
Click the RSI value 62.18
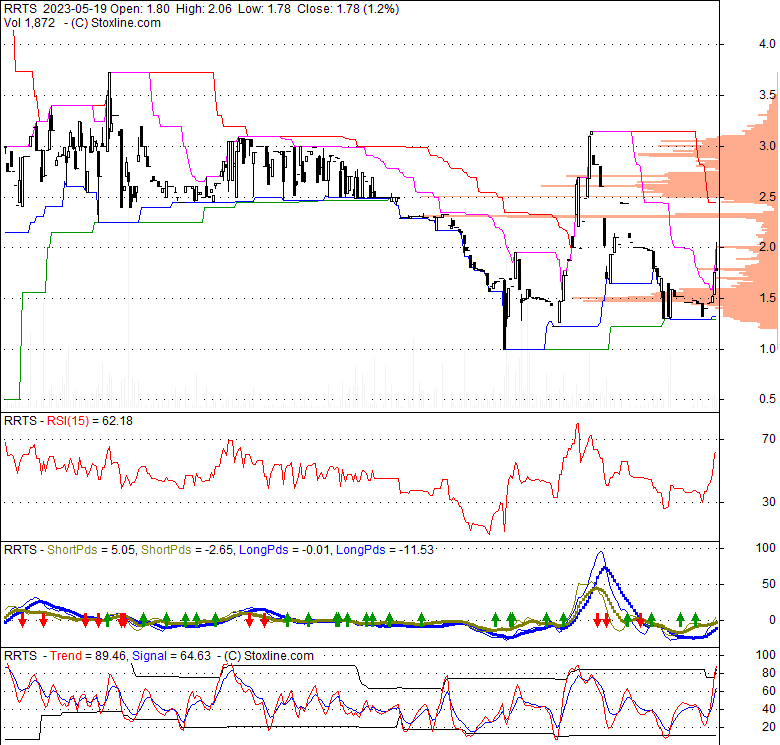(117, 421)
